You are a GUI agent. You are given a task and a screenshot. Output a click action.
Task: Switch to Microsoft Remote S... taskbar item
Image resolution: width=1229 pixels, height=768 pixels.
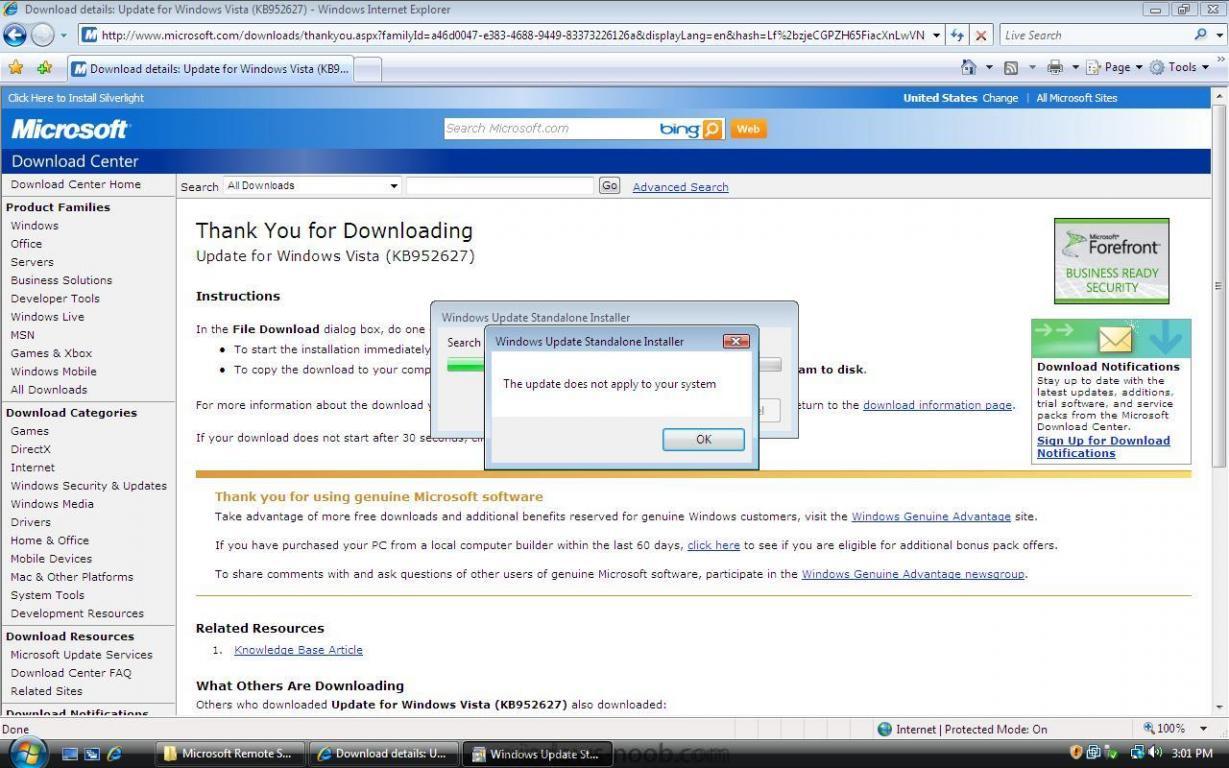229,754
